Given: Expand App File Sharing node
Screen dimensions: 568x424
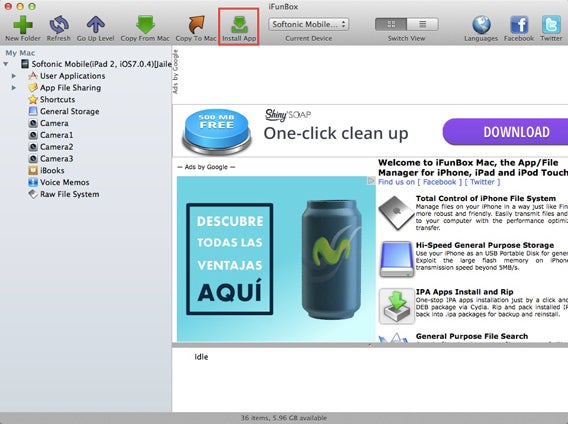Looking at the screenshot, I should (x=14, y=88).
